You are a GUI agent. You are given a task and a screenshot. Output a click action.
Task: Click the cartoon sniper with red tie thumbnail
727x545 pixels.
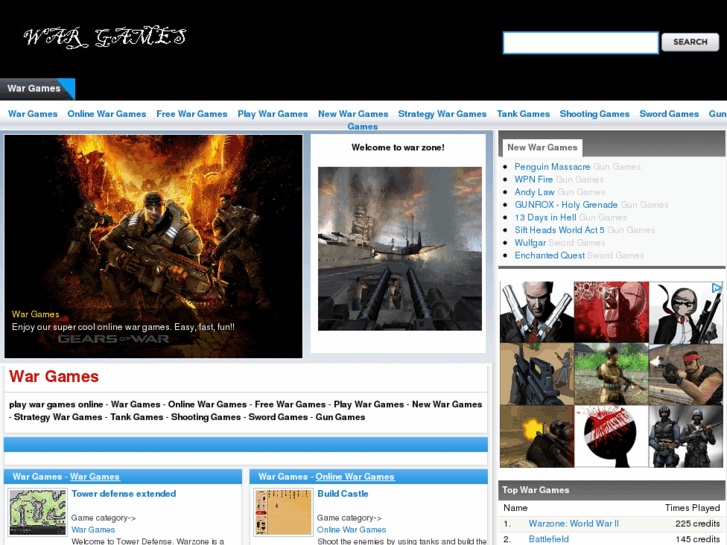click(685, 312)
